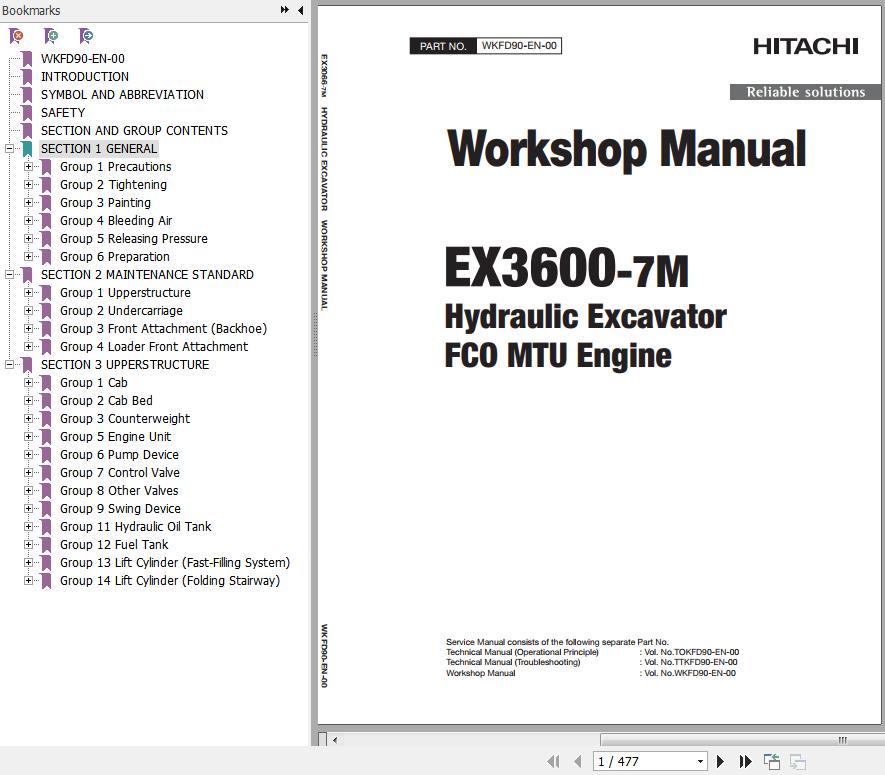Open Group 7 Control Valve bookmark
Image resolution: width=885 pixels, height=775 pixels.
click(120, 472)
